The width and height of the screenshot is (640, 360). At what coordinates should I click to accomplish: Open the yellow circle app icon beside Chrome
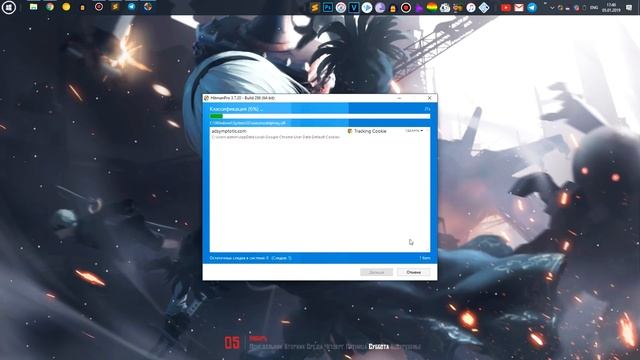[66, 7]
